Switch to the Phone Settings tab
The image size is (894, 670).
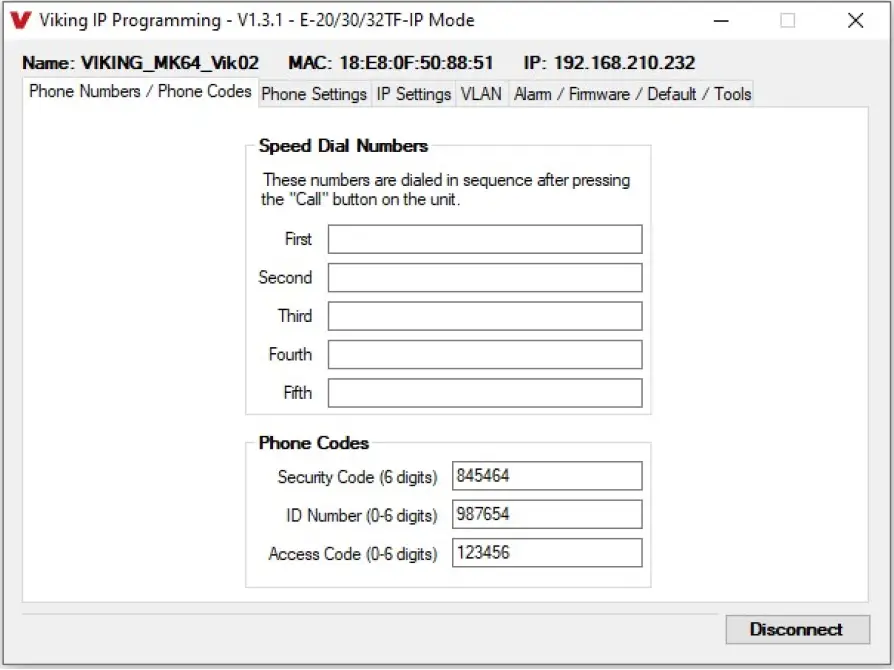click(x=314, y=93)
